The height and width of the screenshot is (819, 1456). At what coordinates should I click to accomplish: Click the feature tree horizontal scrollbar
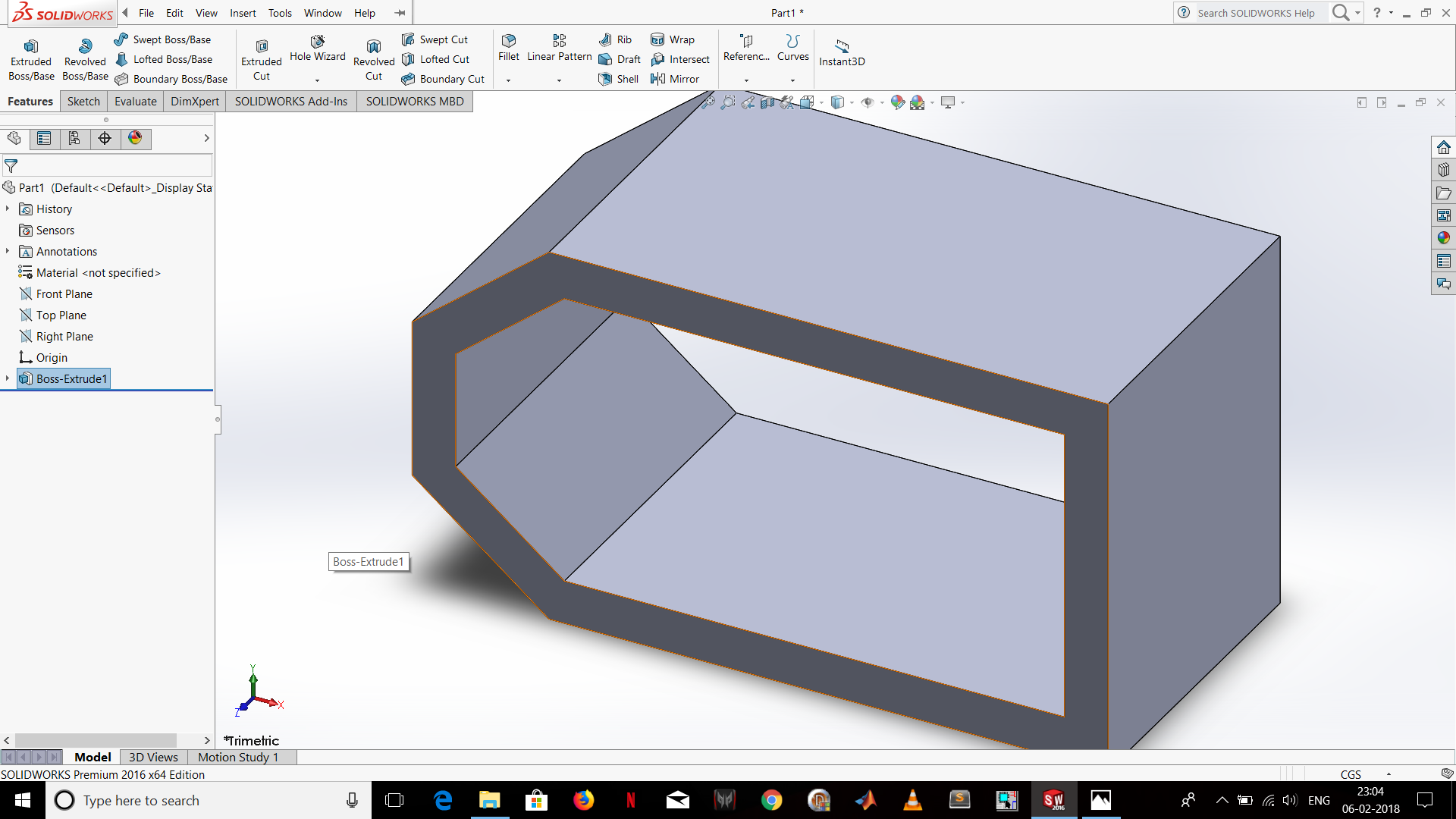[96, 740]
